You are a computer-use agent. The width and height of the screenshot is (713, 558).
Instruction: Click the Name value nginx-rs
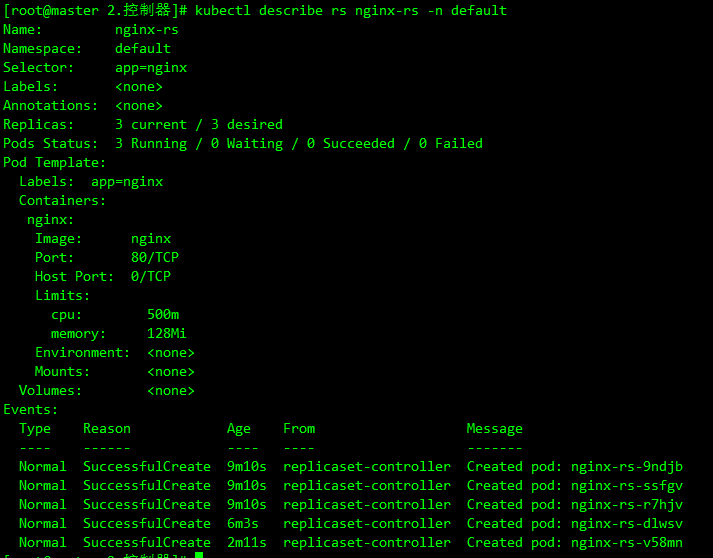pyautogui.click(x=147, y=30)
